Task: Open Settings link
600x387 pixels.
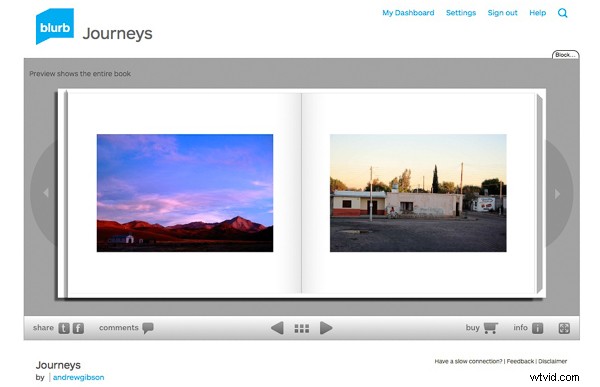Action: [461, 13]
